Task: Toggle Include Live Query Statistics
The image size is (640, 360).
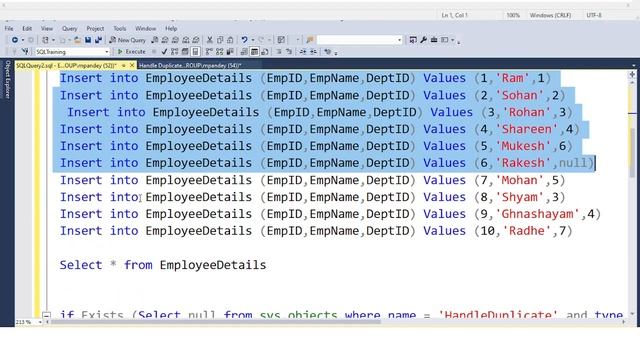Action: [x=220, y=52]
